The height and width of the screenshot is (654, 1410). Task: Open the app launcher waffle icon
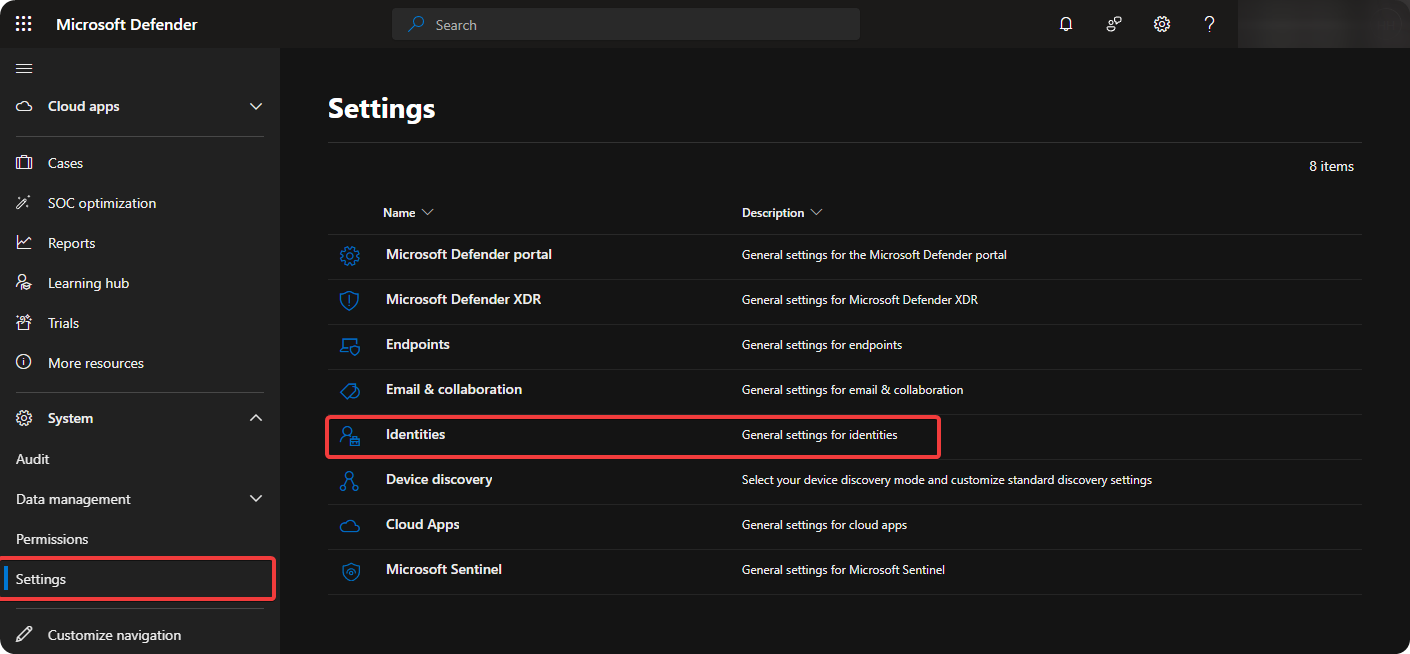click(24, 24)
